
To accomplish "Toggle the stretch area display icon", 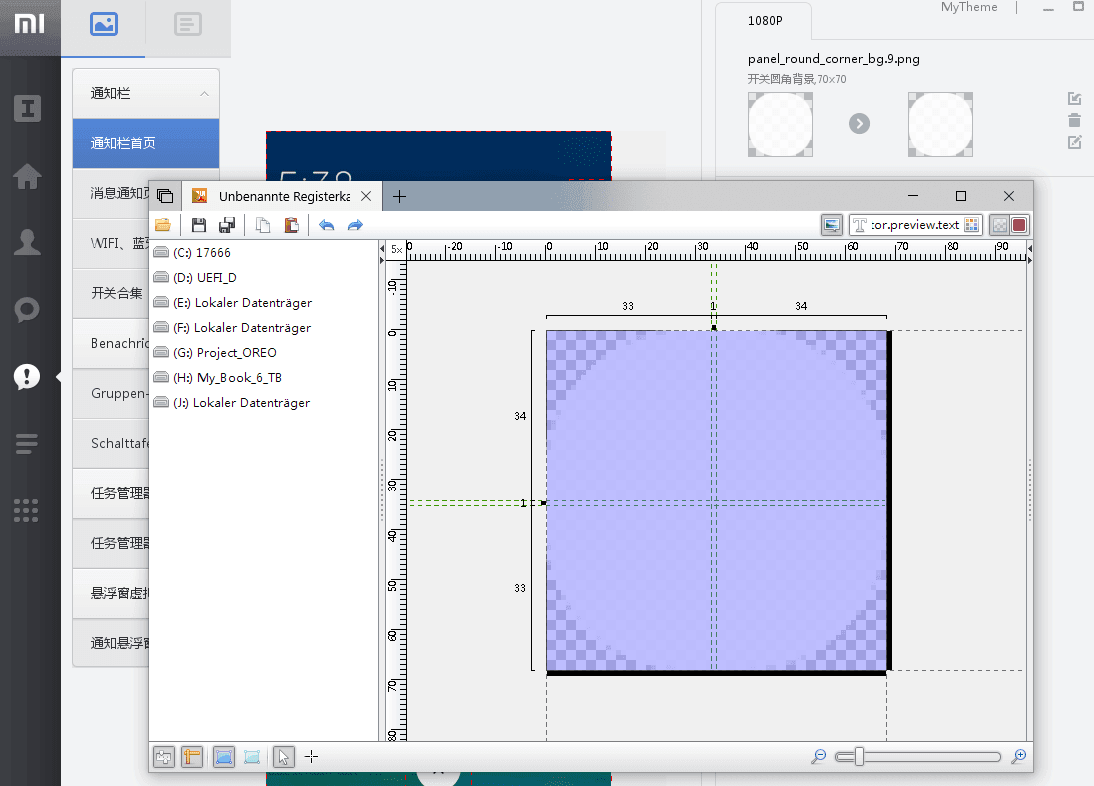I will point(224,757).
